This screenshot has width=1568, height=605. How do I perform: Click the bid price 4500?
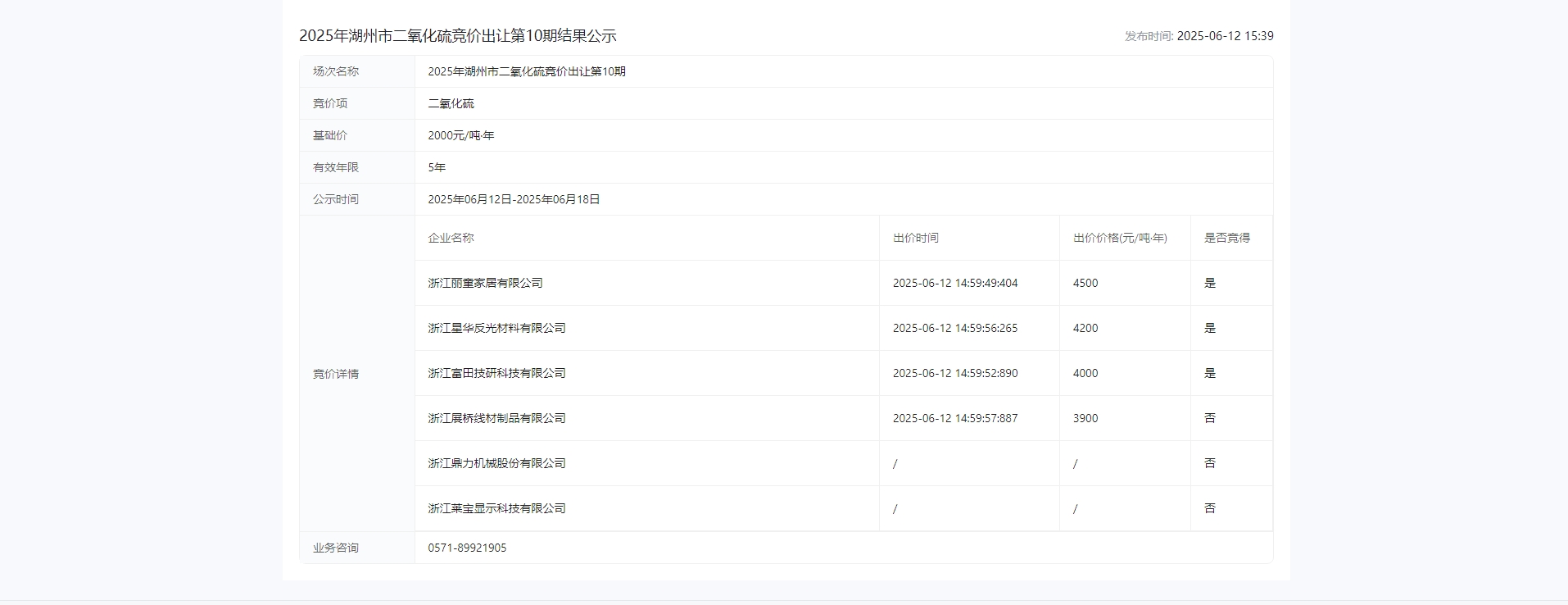[1085, 283]
